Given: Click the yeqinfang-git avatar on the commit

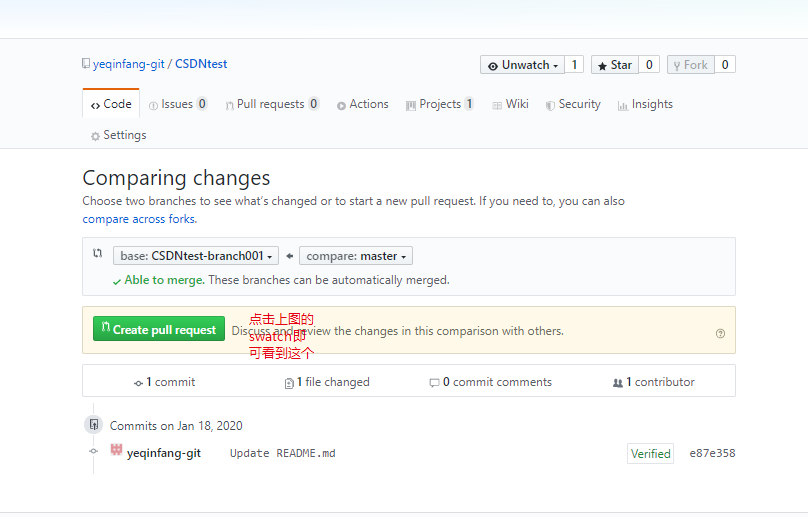Looking at the screenshot, I should (x=116, y=449).
